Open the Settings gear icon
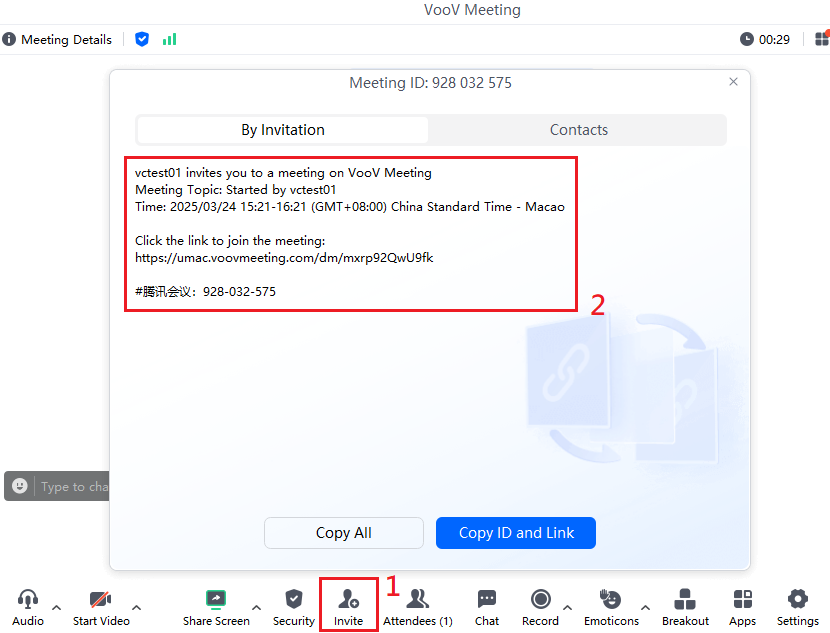This screenshot has height=633, width=830. pyautogui.click(x=798, y=600)
